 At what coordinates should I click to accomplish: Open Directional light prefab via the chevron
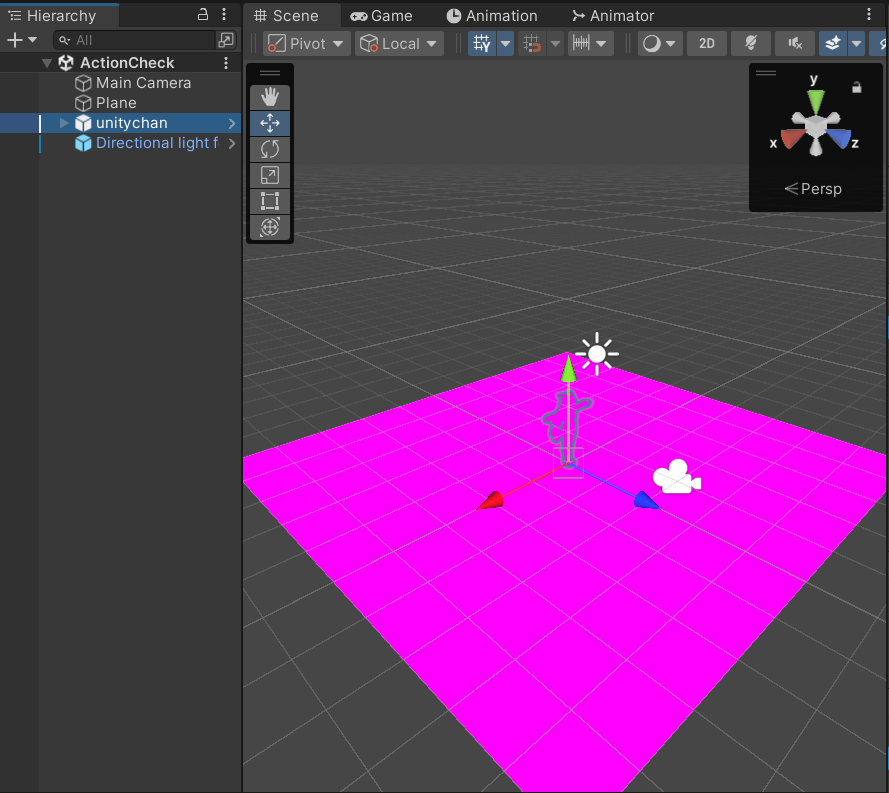pos(232,143)
